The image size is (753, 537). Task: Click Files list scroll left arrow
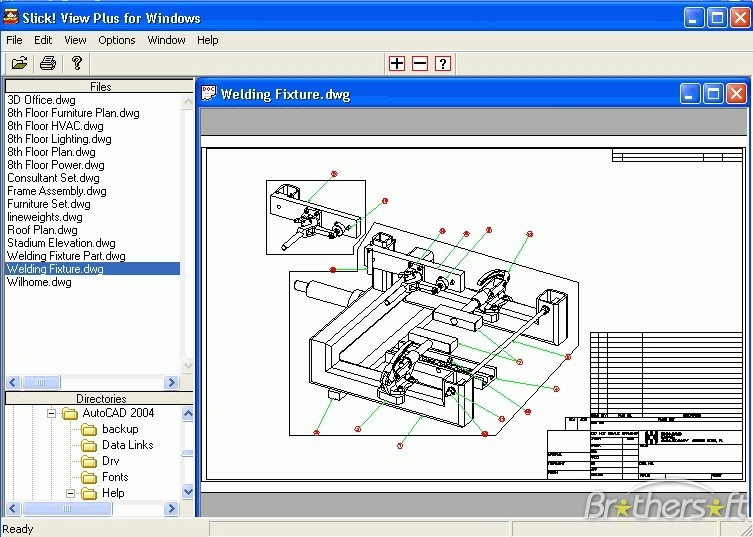13,383
